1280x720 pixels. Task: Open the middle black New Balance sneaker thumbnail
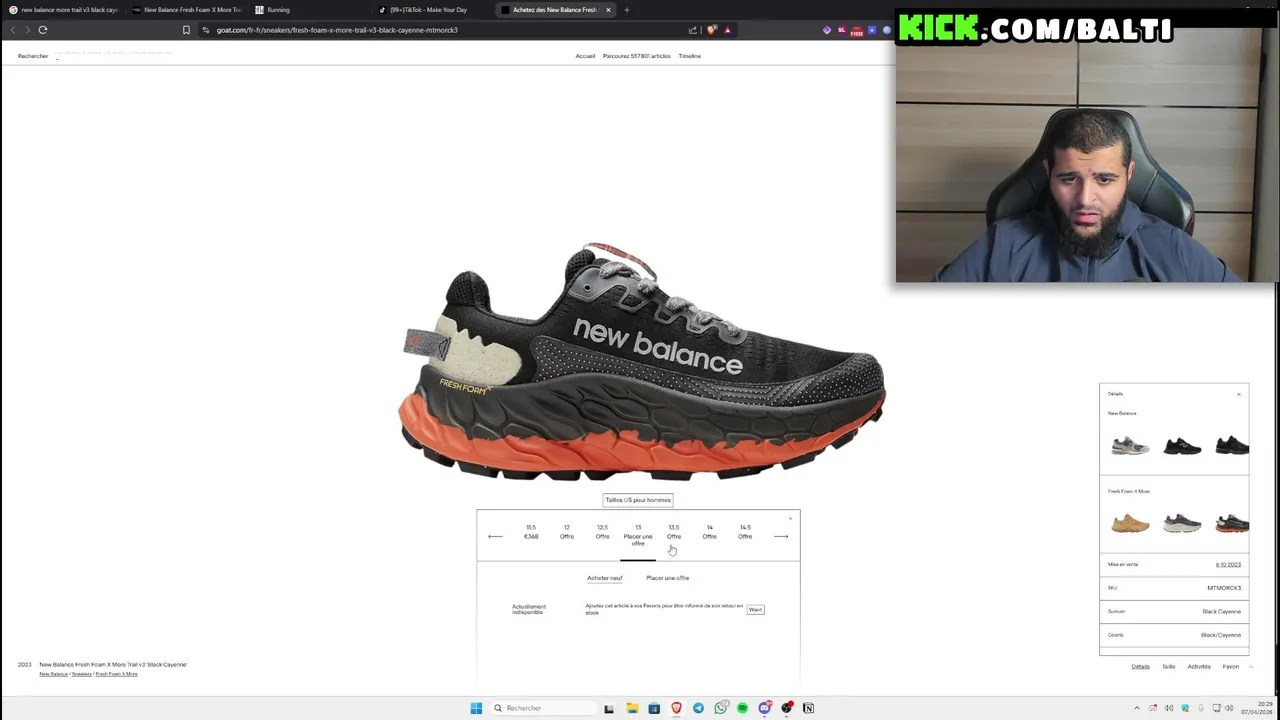[1182, 446]
